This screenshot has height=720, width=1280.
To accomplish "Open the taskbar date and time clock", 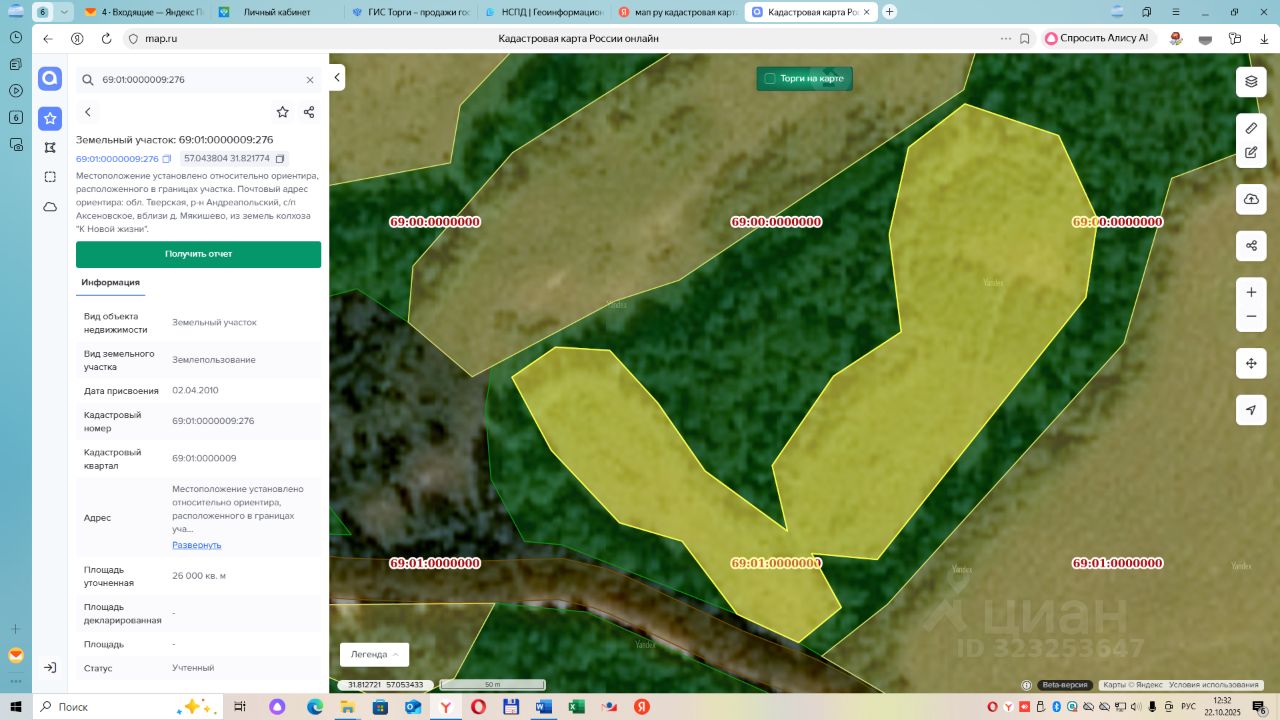I will tap(1222, 706).
